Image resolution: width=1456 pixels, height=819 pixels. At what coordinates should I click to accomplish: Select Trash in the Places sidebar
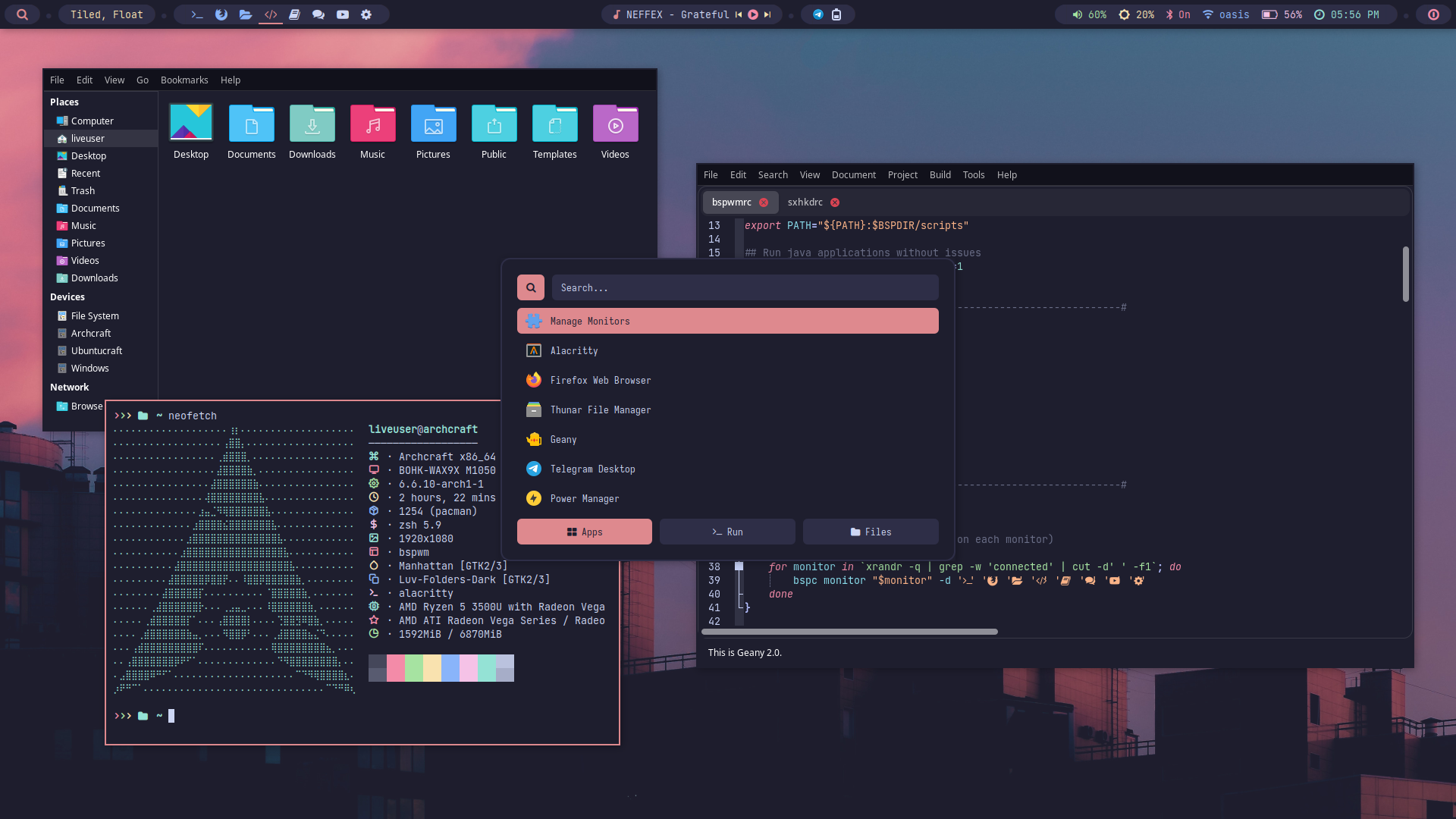click(x=83, y=191)
